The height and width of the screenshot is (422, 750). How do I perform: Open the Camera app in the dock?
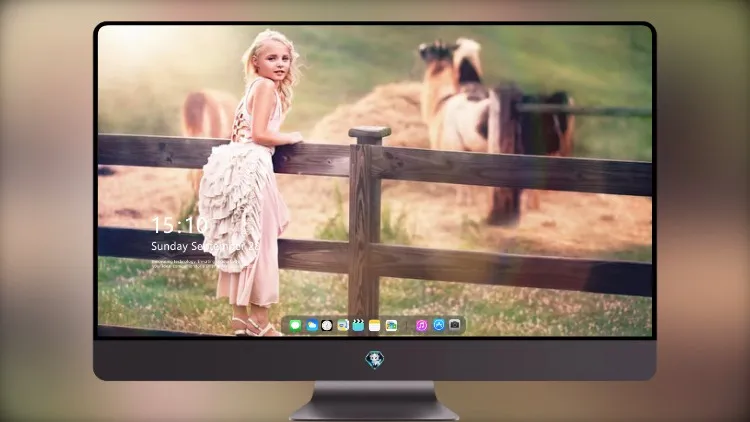455,325
